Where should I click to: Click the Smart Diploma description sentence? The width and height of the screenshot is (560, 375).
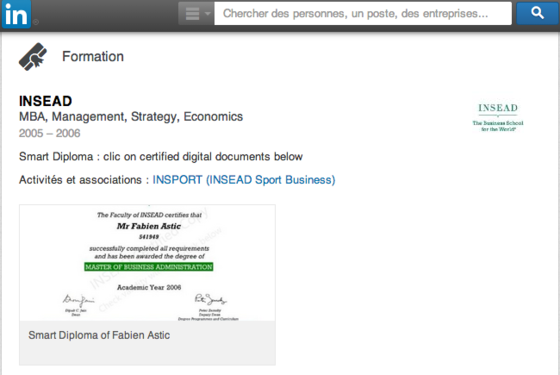[161, 156]
